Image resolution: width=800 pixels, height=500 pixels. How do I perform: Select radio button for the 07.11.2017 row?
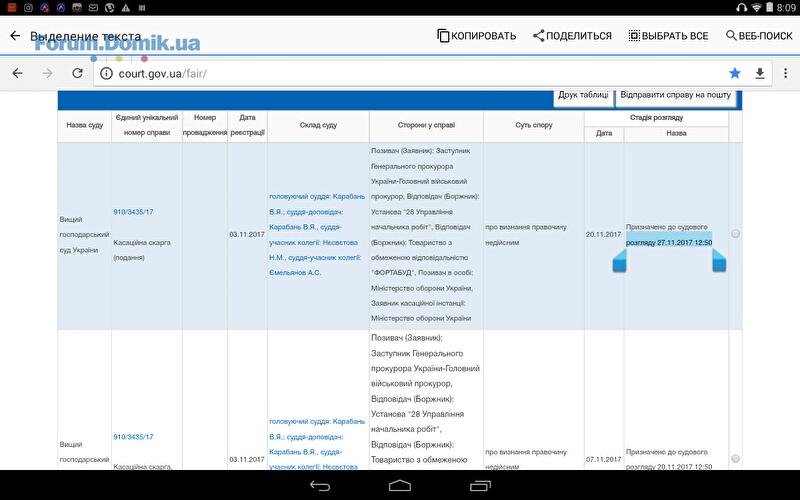(x=735, y=459)
